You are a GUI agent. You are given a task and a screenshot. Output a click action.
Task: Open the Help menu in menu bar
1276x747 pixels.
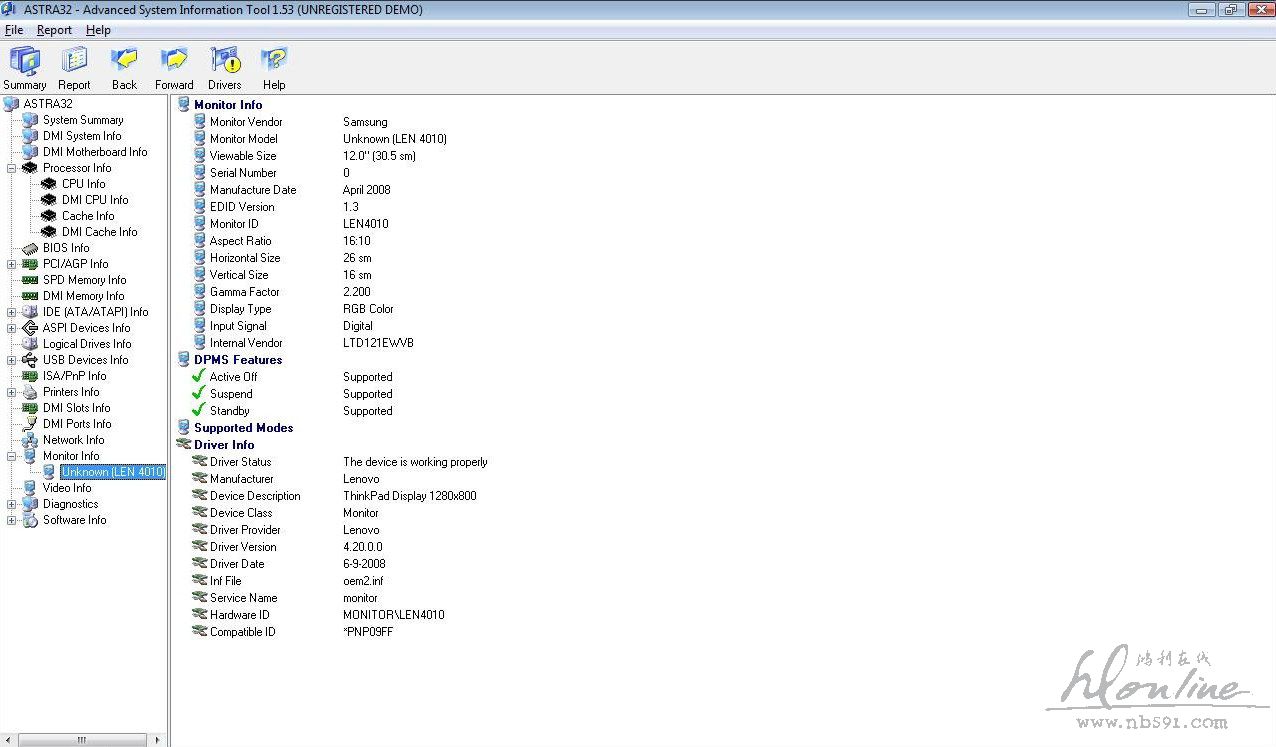point(98,30)
